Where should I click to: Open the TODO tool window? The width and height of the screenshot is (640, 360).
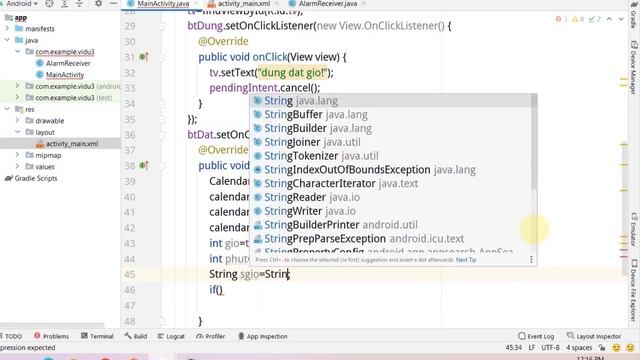[11, 336]
